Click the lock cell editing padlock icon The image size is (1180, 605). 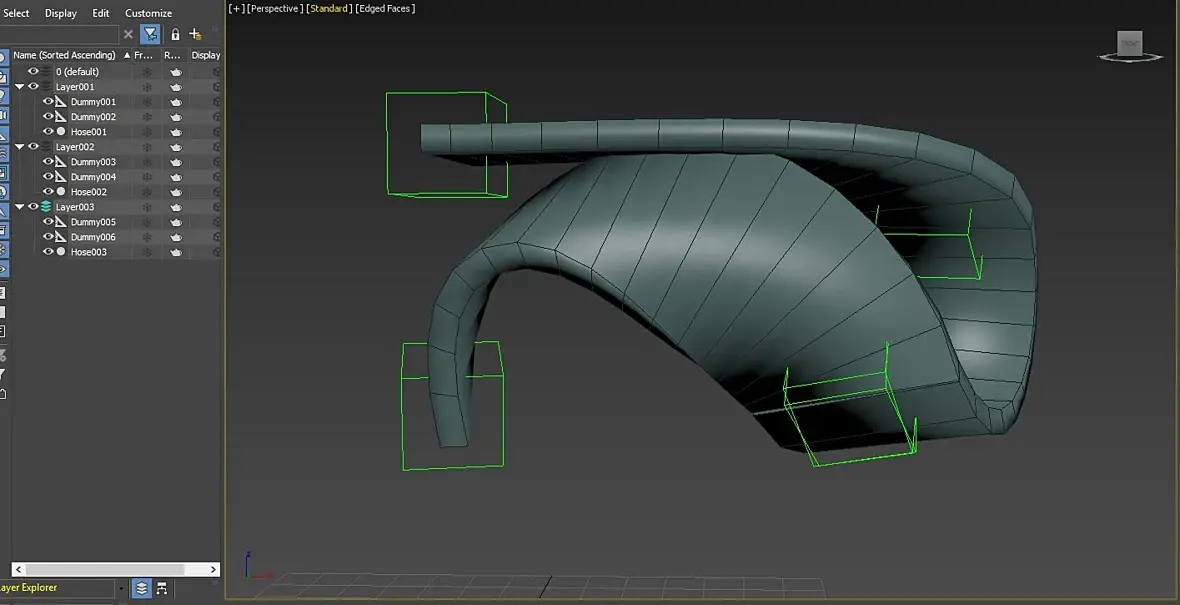[x=175, y=34]
